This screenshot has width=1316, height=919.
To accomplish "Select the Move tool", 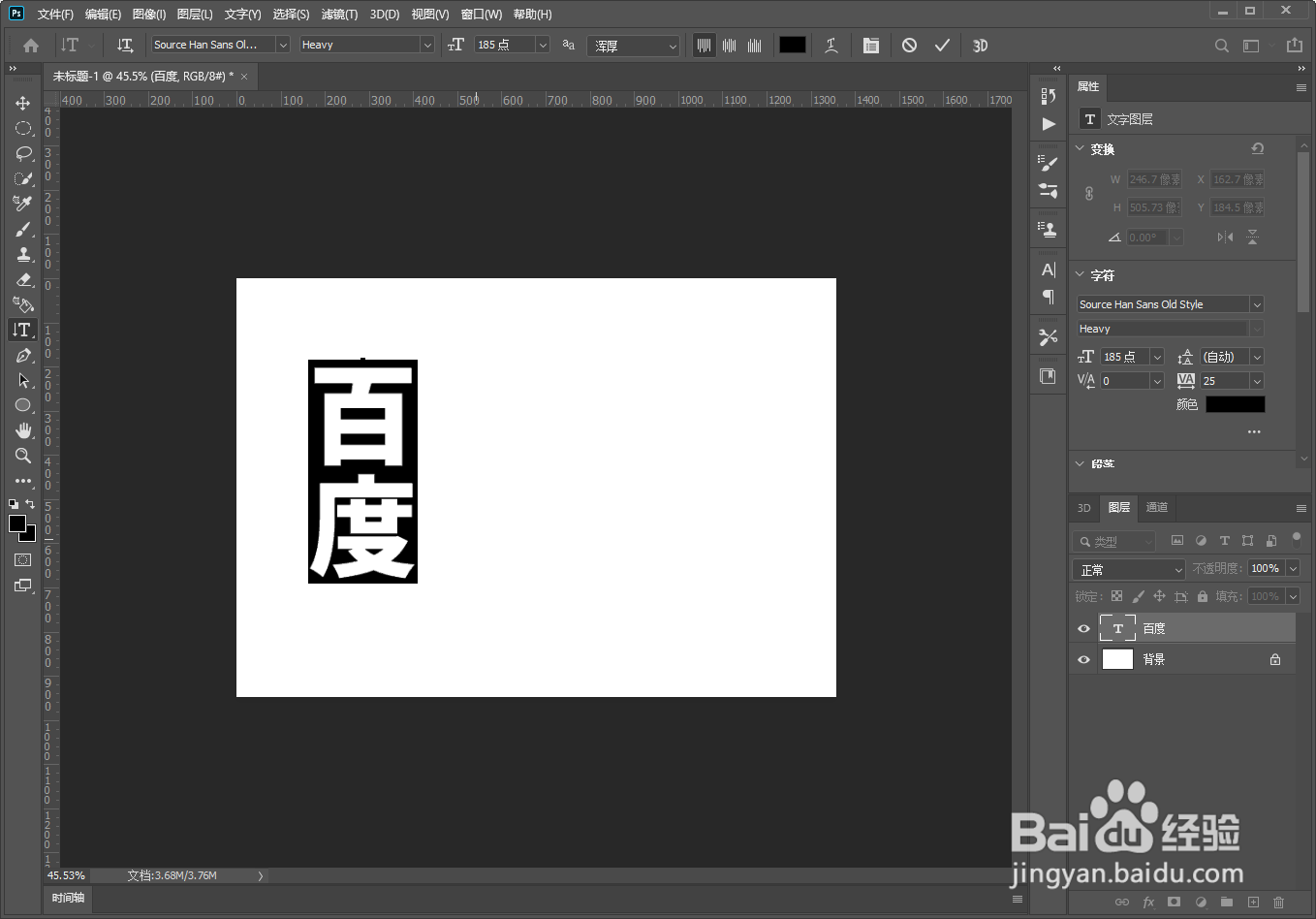I will click(23, 103).
